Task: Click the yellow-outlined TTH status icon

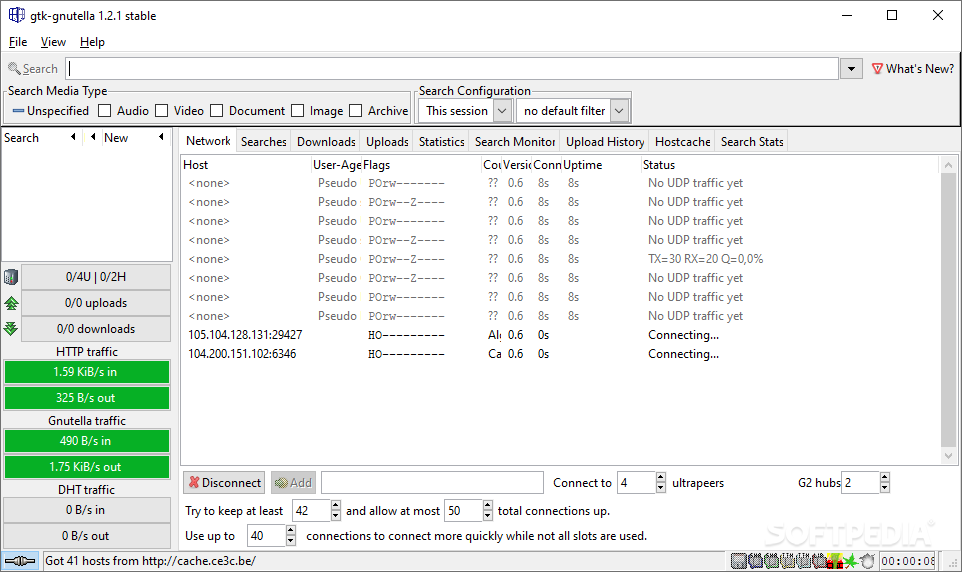Action: tap(787, 561)
